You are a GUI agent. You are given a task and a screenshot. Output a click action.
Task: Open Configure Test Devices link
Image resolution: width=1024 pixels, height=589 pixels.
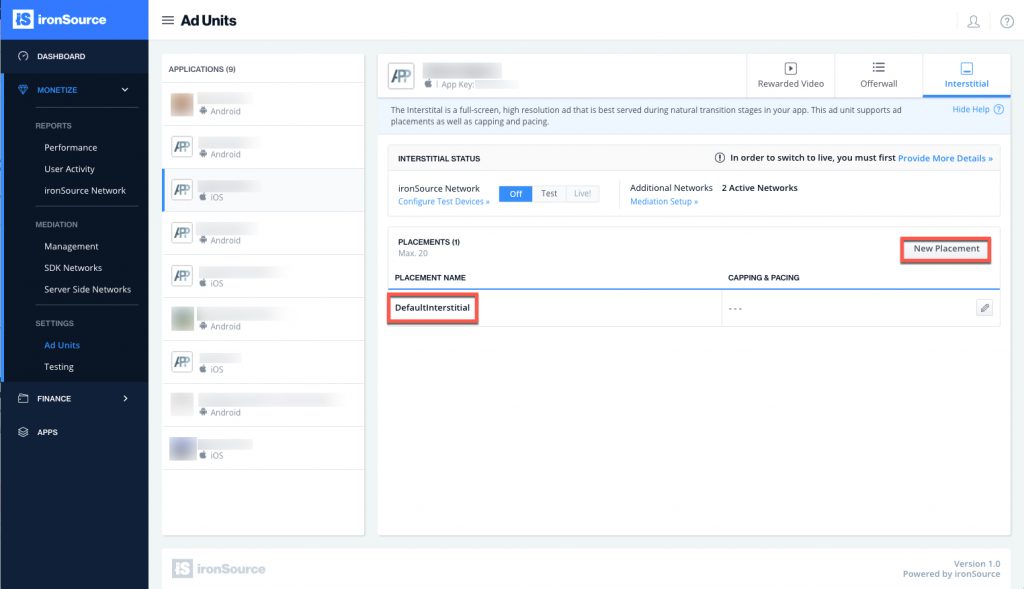(443, 202)
